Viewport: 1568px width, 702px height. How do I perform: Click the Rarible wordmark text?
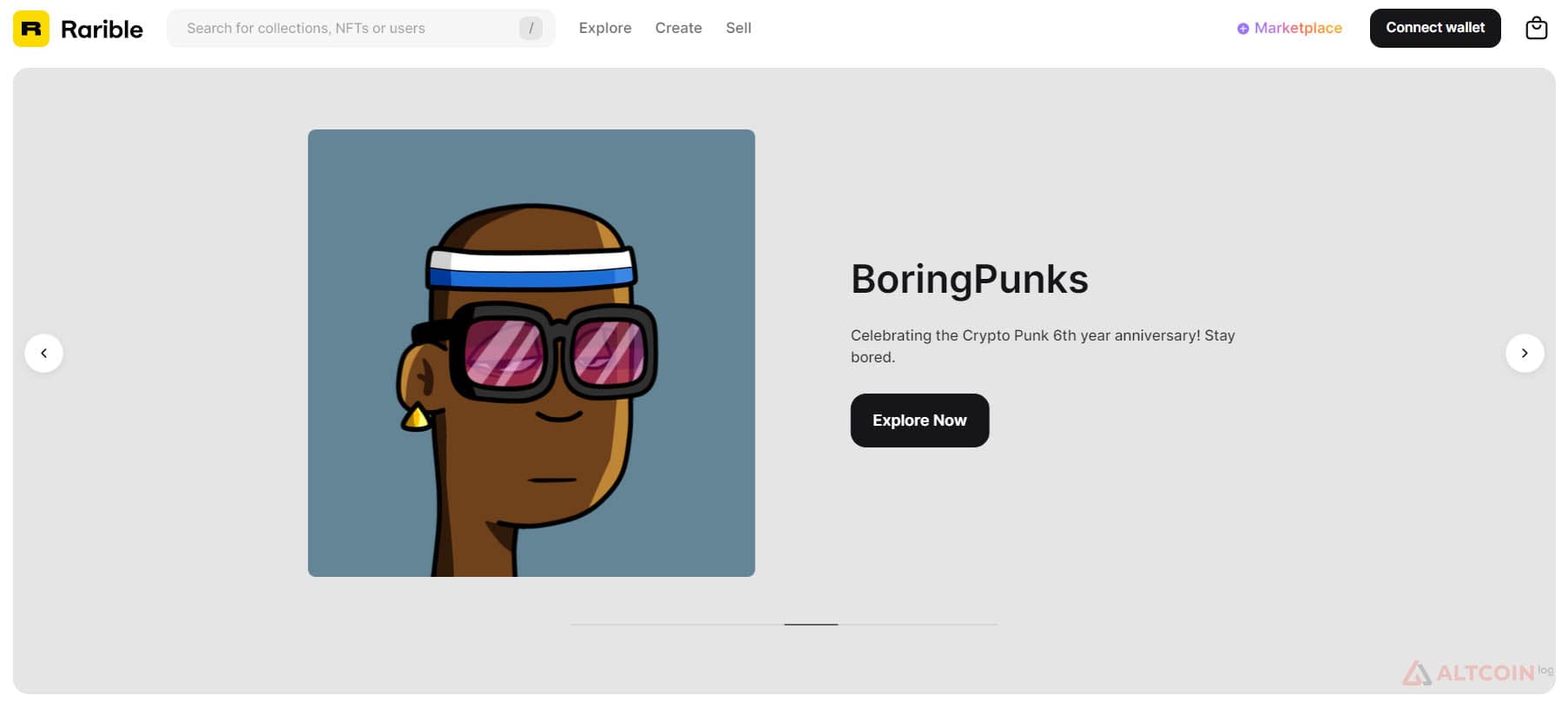pos(102,29)
